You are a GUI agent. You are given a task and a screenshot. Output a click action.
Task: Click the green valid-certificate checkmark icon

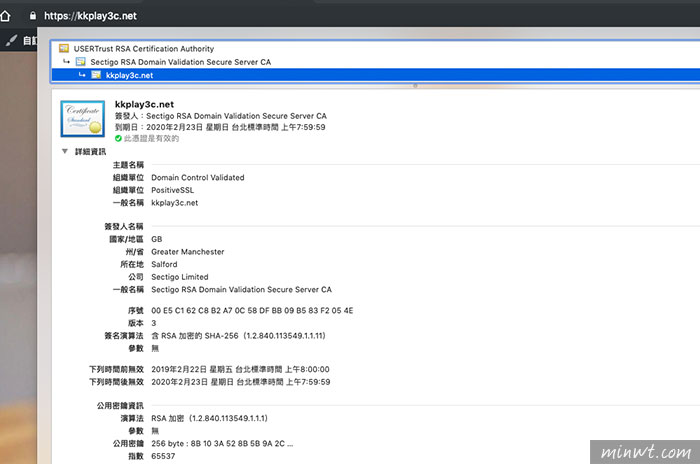118,138
